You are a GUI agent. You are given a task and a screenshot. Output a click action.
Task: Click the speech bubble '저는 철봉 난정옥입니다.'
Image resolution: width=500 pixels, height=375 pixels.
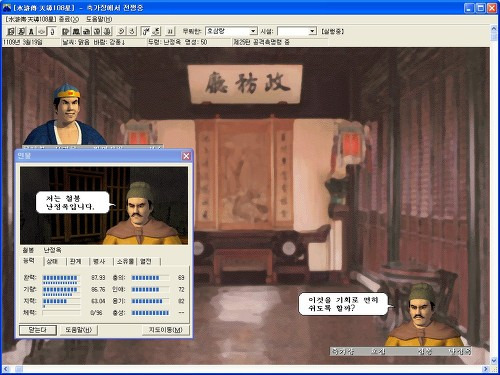[x=73, y=202]
